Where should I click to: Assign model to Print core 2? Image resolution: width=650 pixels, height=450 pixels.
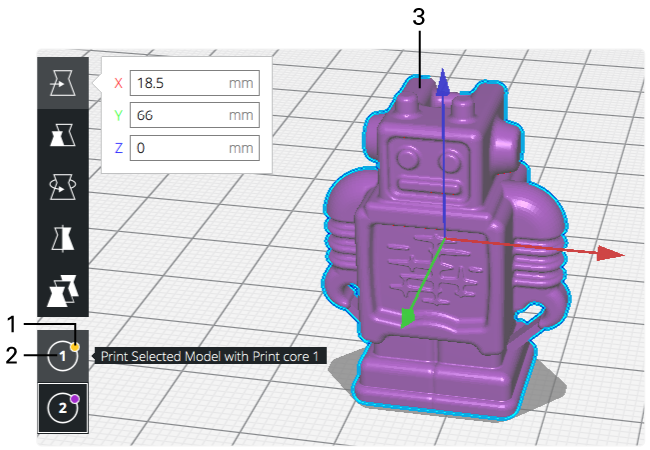tap(63, 408)
